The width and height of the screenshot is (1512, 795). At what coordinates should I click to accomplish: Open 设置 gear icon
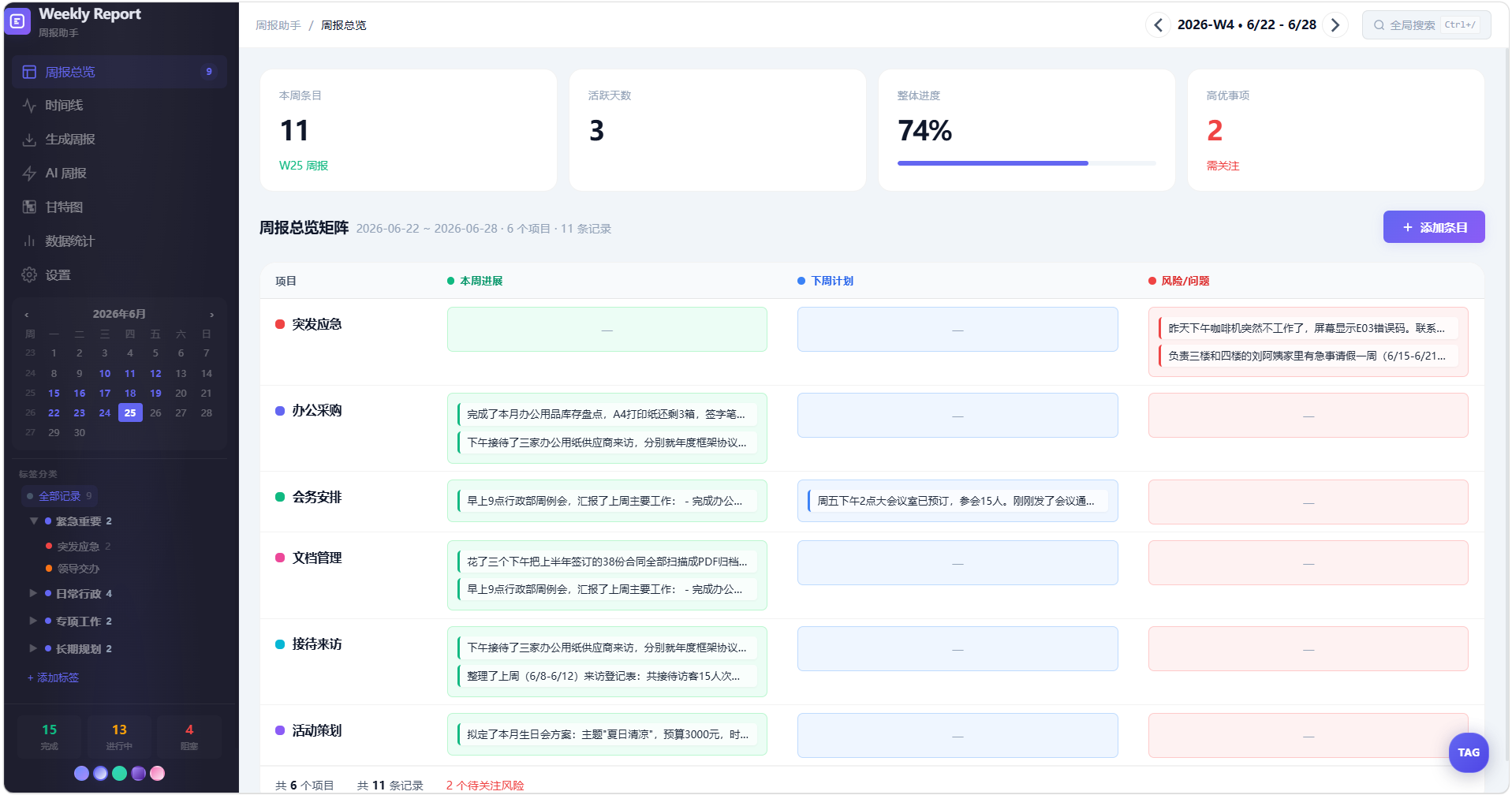29,275
